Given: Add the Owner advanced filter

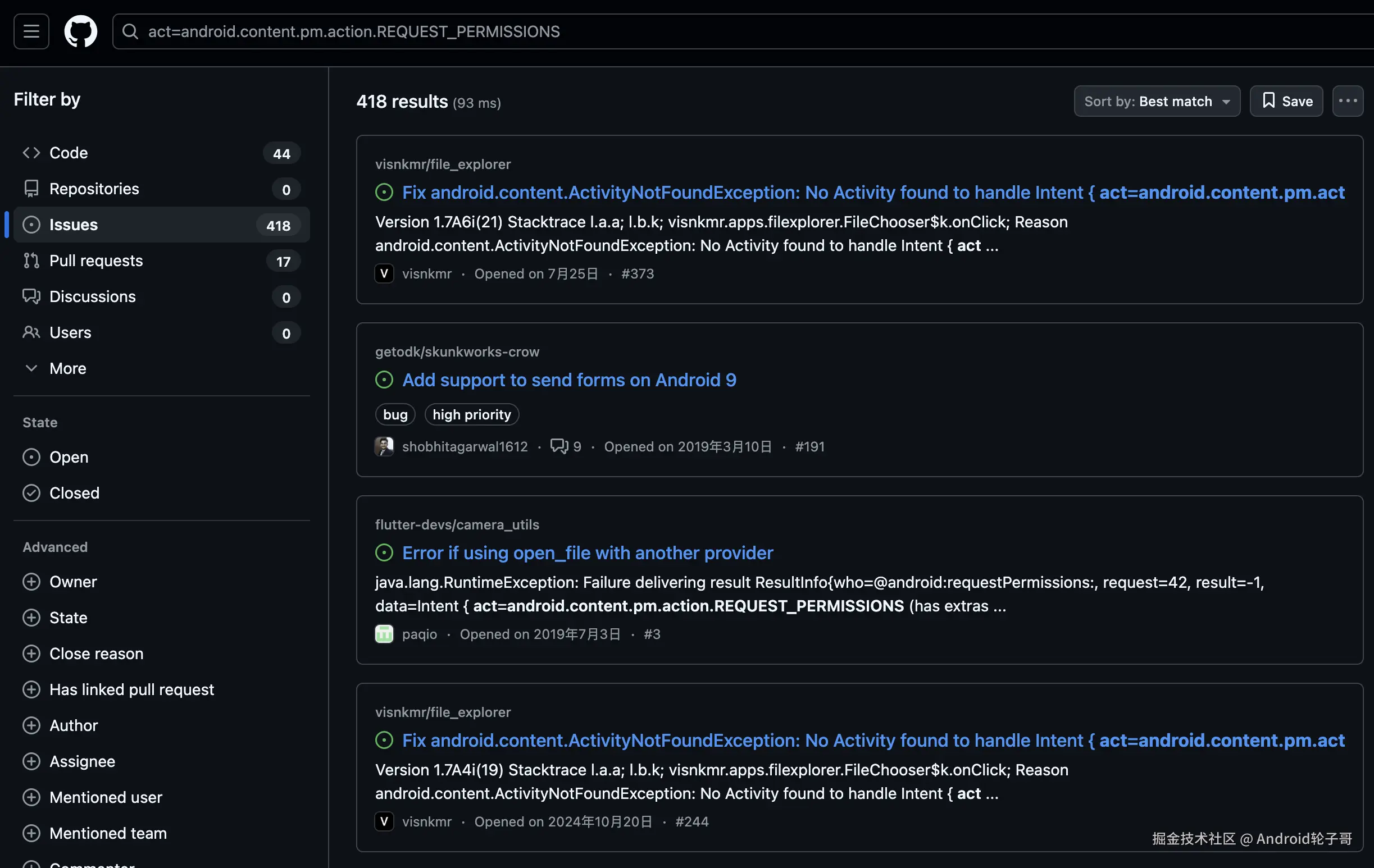Looking at the screenshot, I should (x=73, y=582).
